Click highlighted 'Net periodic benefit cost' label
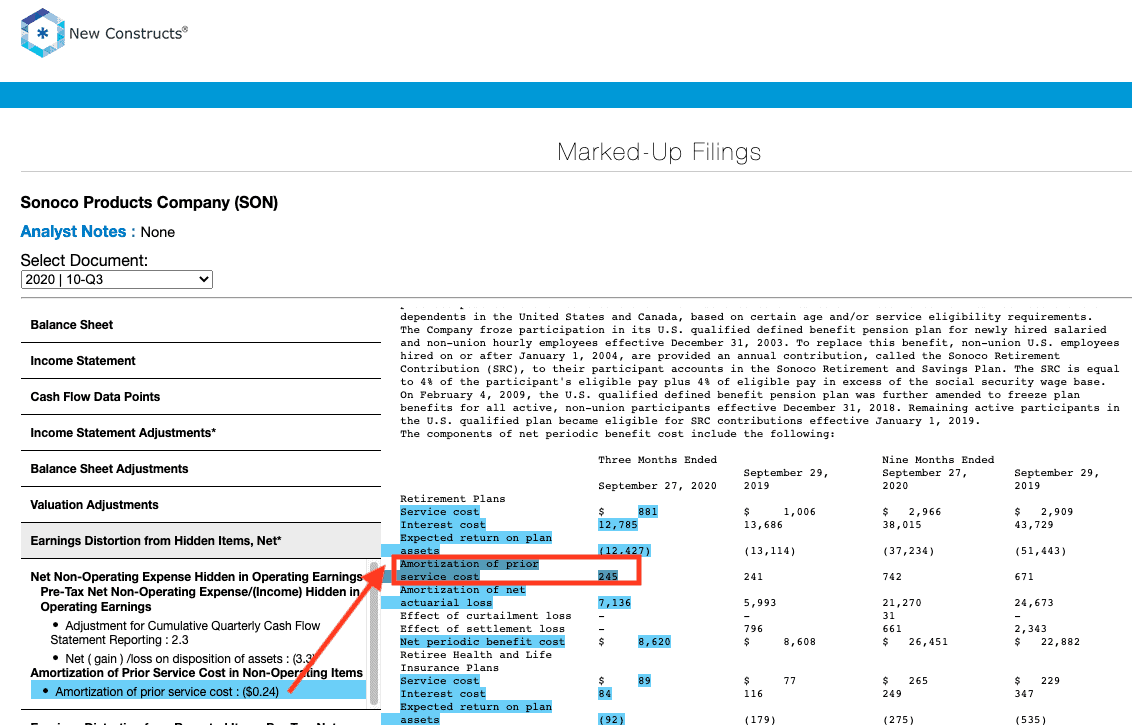This screenshot has height=725, width=1132. pos(482,642)
